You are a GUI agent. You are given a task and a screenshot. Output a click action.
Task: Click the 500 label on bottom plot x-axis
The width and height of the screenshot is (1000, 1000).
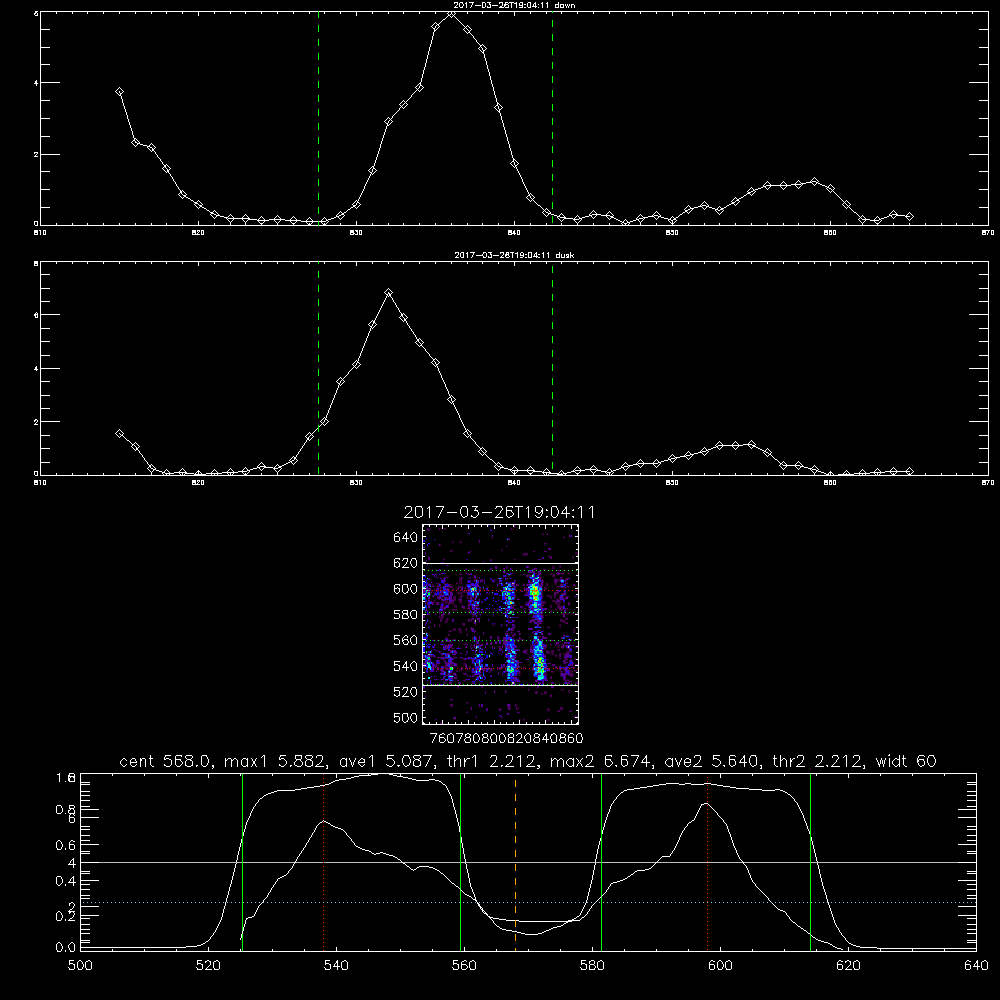click(x=80, y=965)
